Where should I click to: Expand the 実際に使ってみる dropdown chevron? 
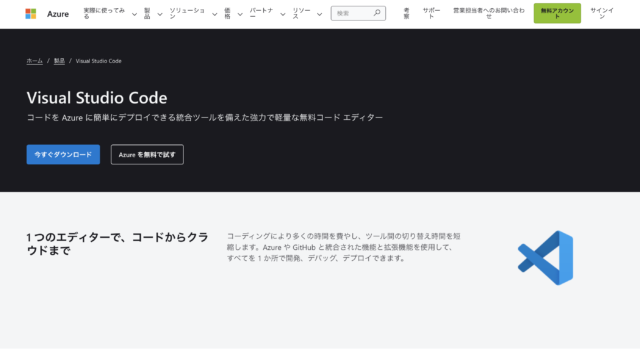pos(134,14)
